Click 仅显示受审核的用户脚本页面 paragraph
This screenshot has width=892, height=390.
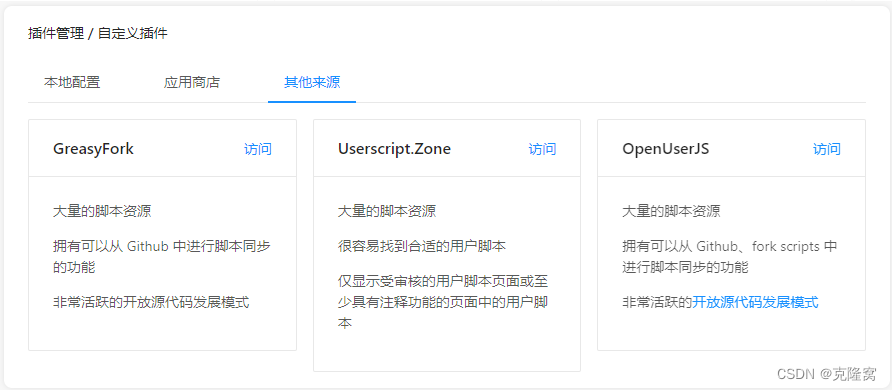443,302
